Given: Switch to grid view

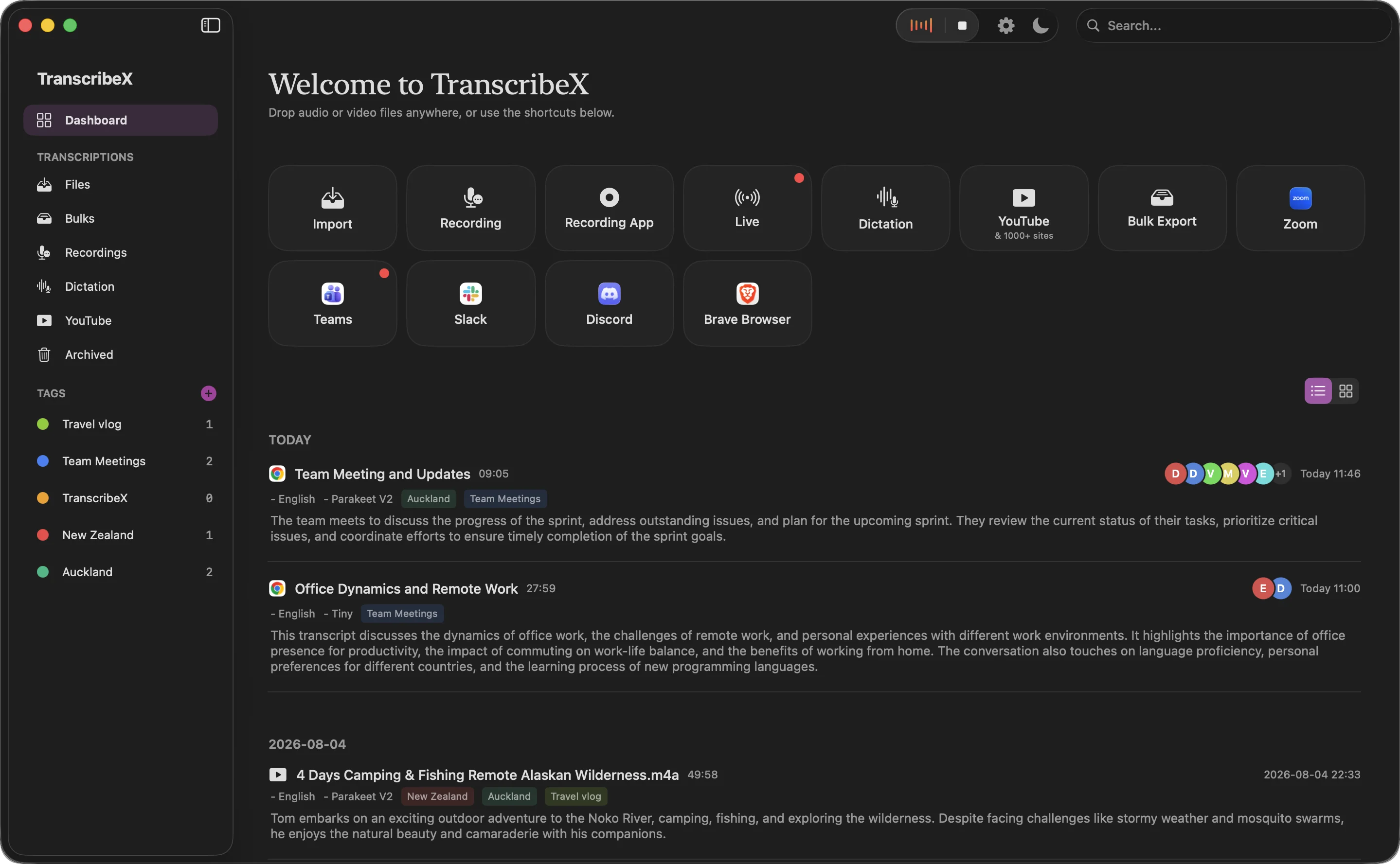Looking at the screenshot, I should pos(1346,391).
